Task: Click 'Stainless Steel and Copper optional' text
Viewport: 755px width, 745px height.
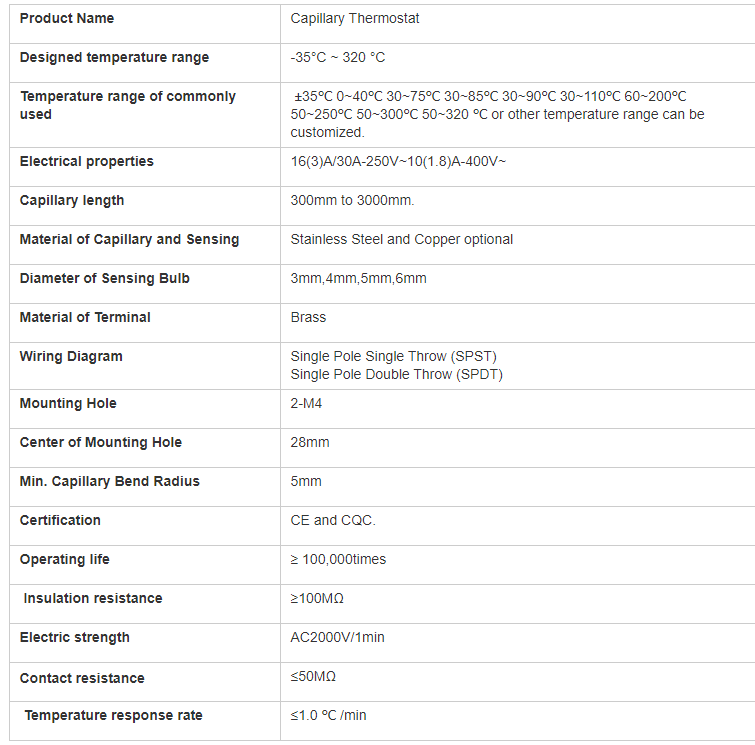Action: [x=402, y=239]
